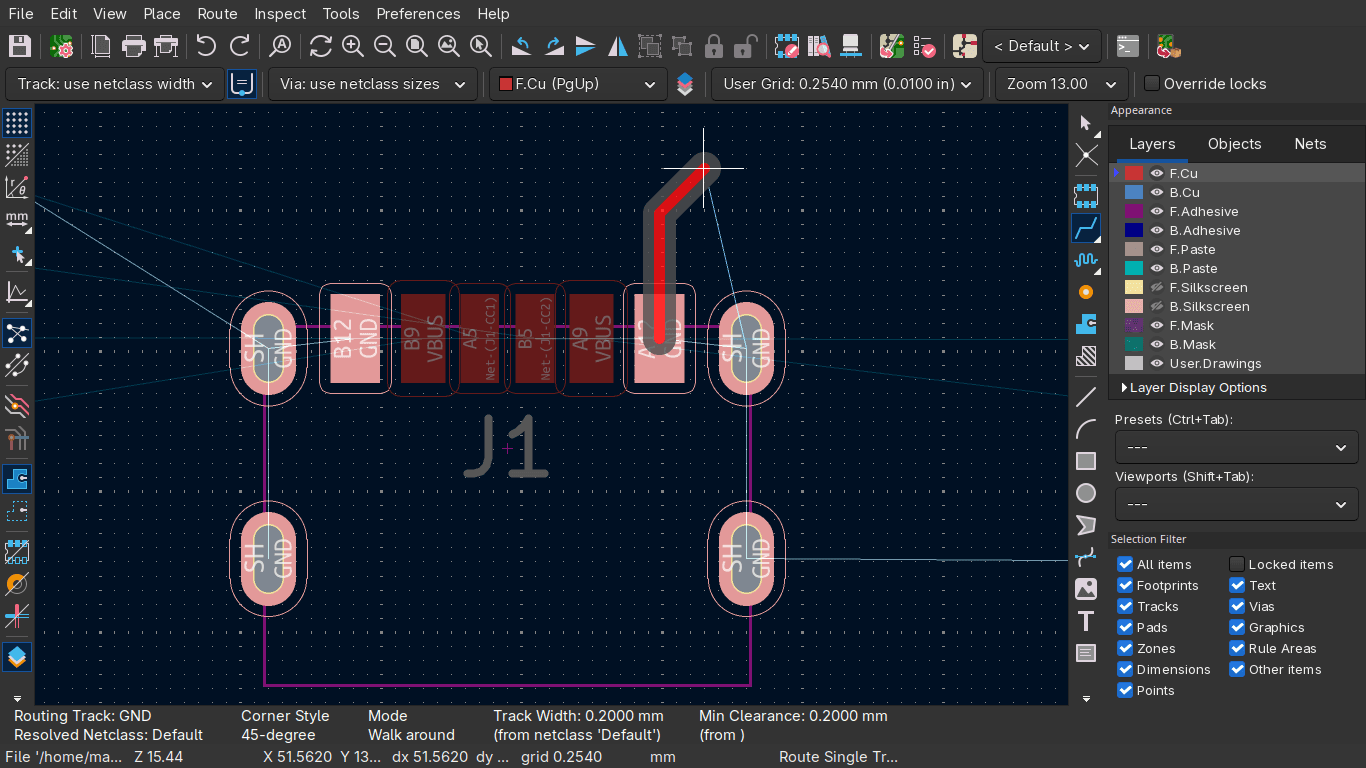1366x768 pixels.
Task: Click the F.Cu color swatch
Action: click(x=1134, y=174)
